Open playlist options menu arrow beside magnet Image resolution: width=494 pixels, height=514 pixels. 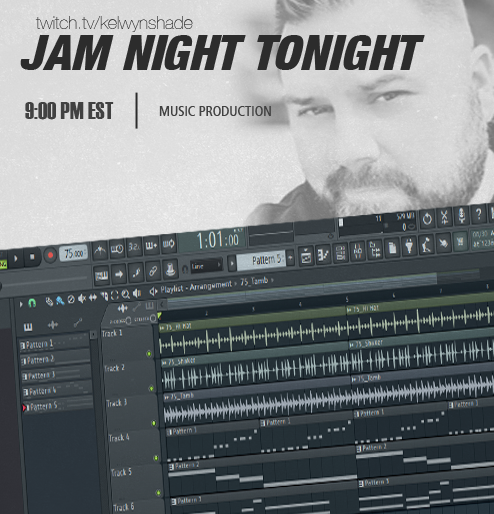21,304
